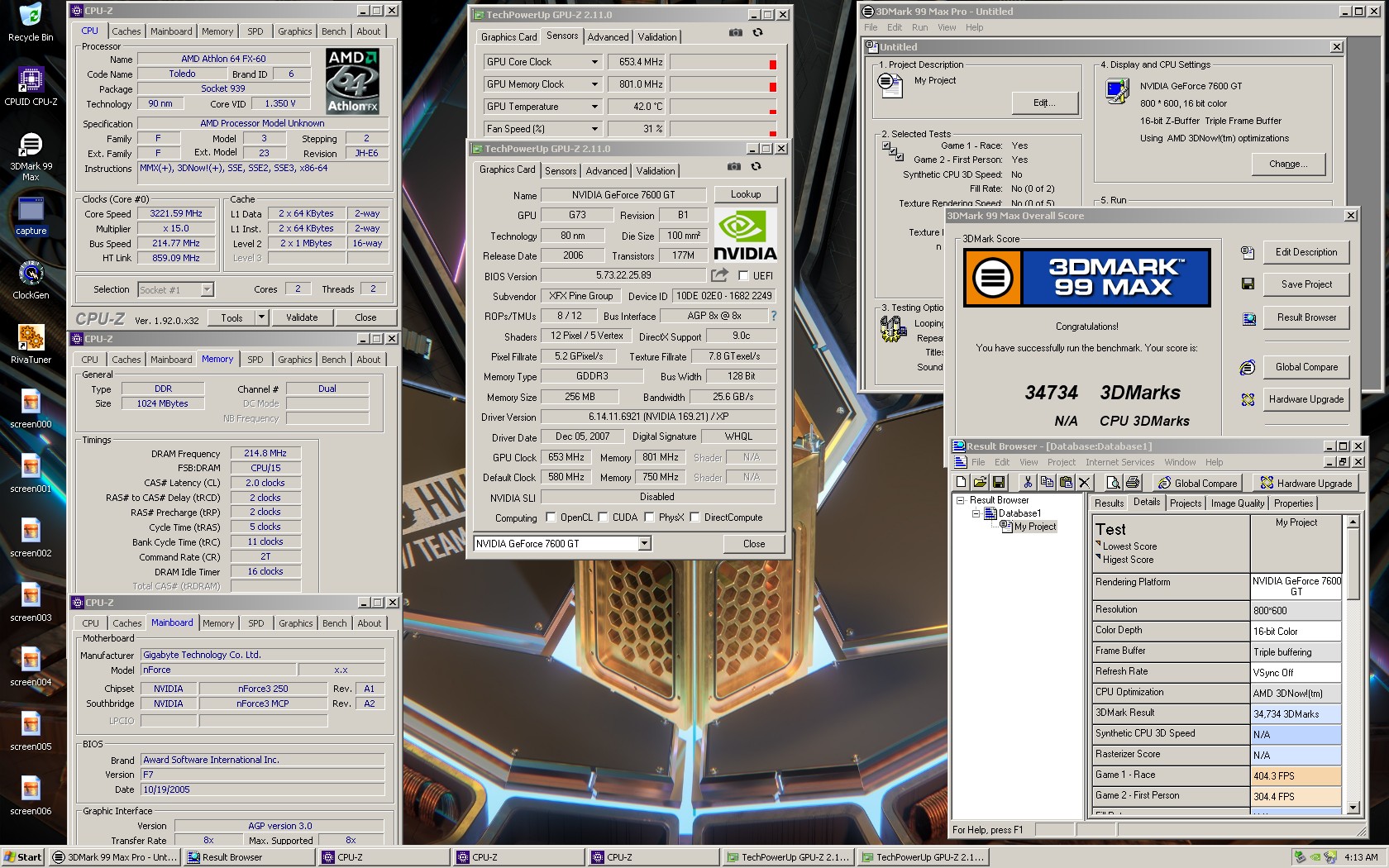Click the GPU Core Clock sensor graph bar
This screenshot has width=1389, height=868.
pos(723,62)
